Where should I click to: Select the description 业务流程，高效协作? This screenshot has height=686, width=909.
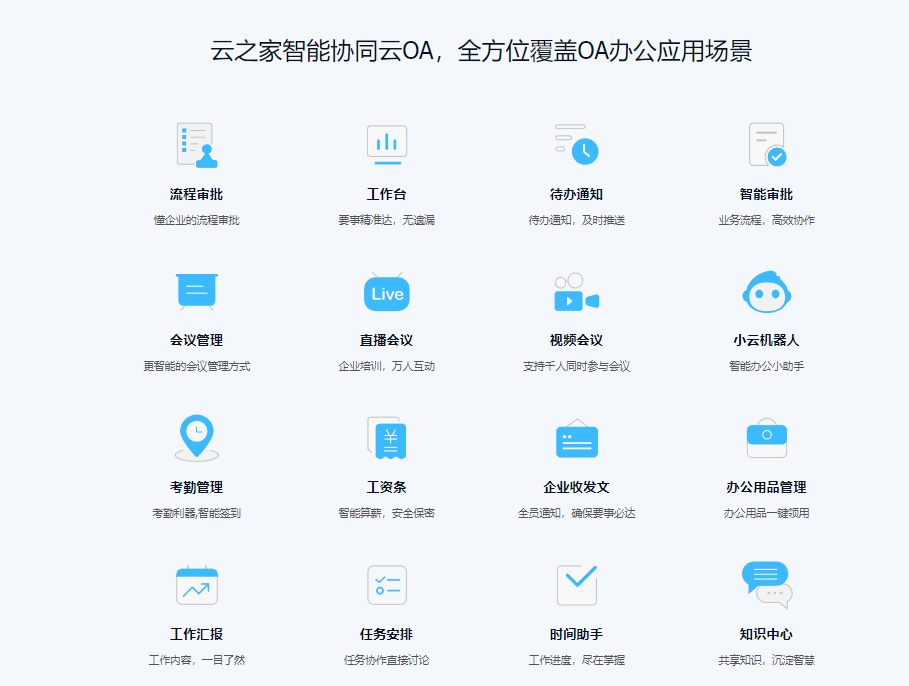pos(766,220)
